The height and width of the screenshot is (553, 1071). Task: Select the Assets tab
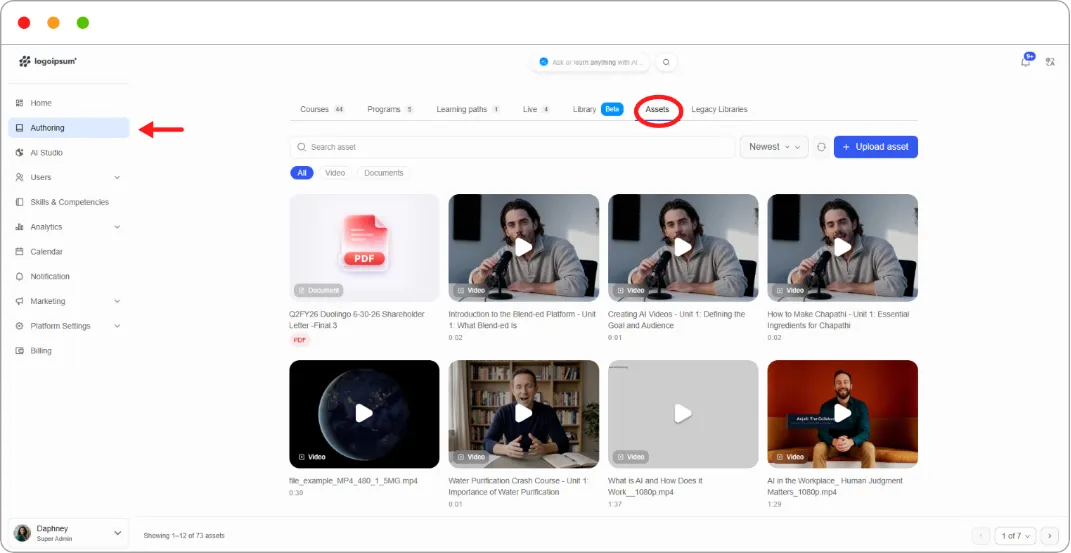coord(657,109)
